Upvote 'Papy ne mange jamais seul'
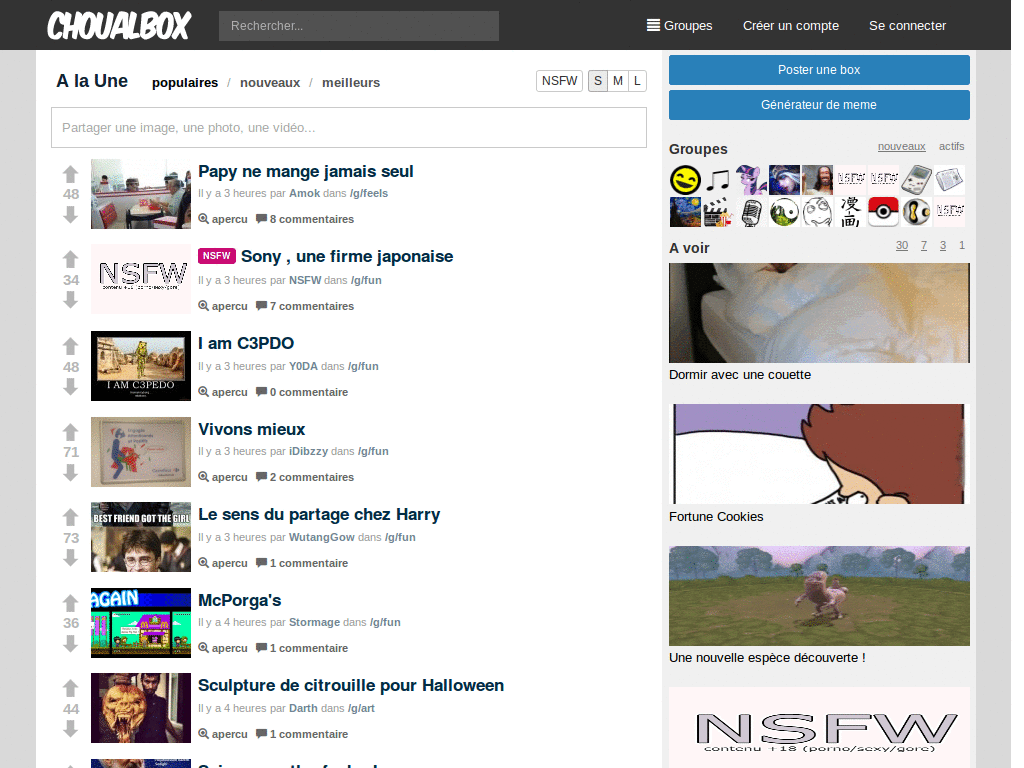This screenshot has height=768, width=1024. [71, 174]
